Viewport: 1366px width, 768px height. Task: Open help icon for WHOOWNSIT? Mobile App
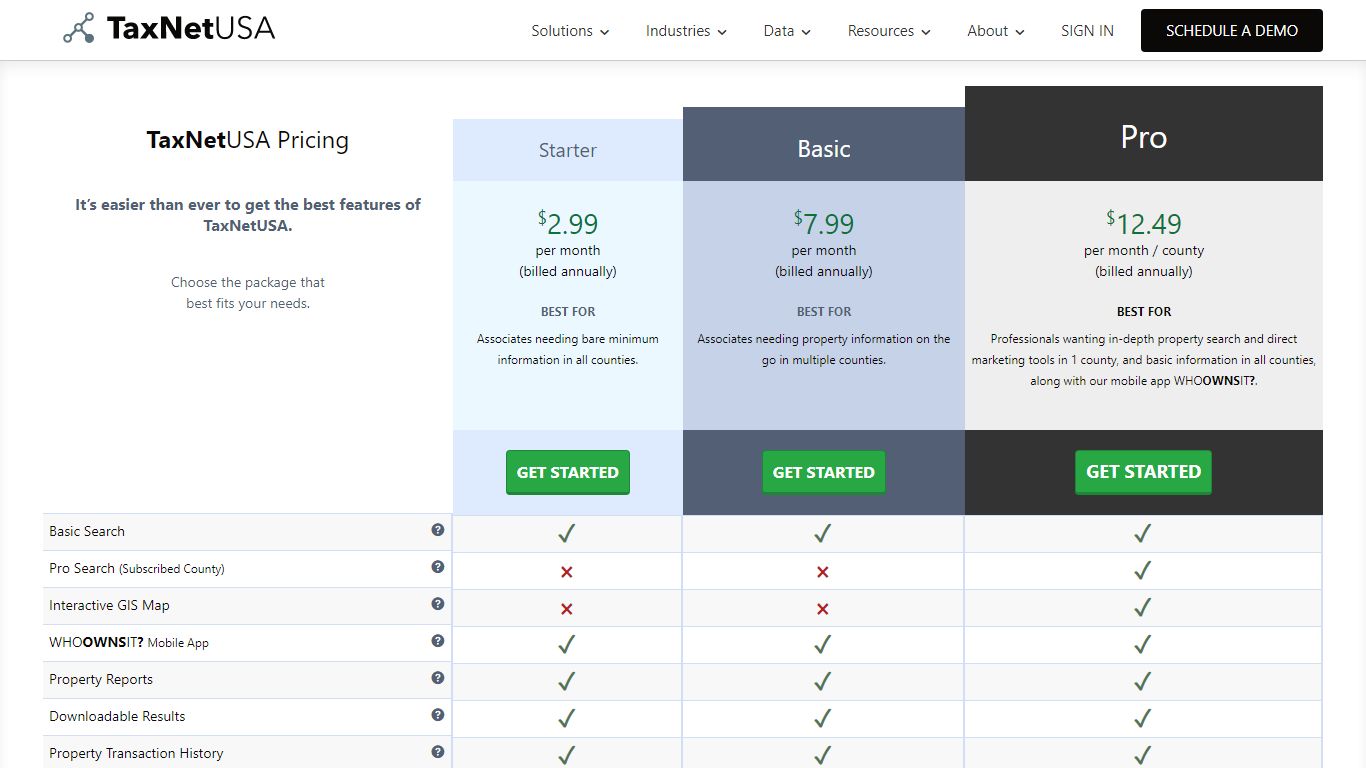438,641
